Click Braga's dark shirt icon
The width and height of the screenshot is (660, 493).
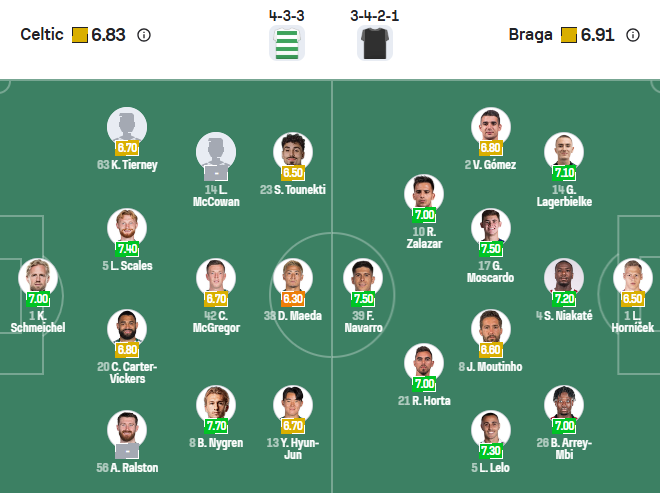pyautogui.click(x=372, y=43)
